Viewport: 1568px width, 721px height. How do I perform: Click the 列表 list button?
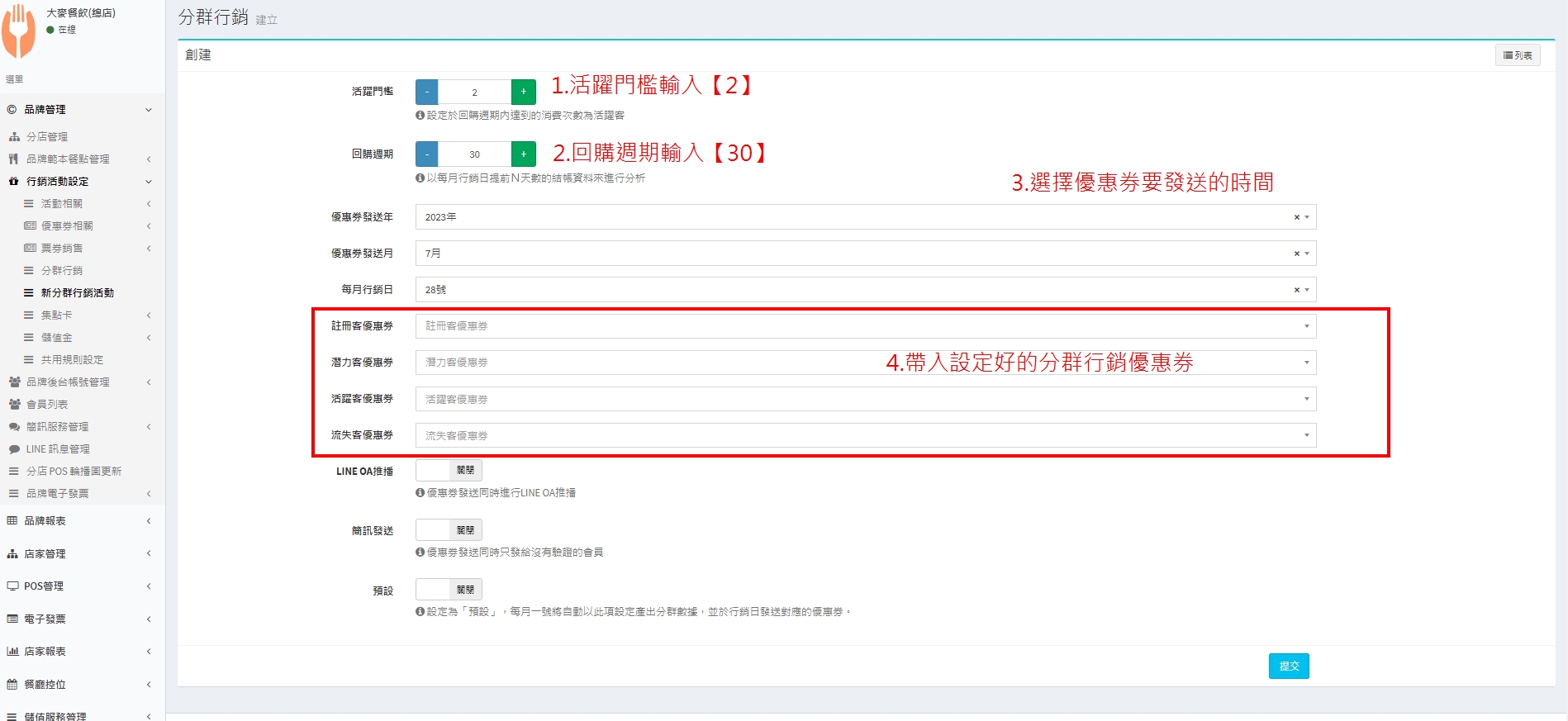pos(1517,55)
